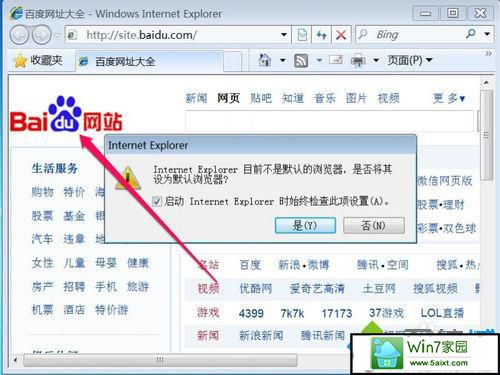Open the 腾讯新闻 link
This screenshot has width=500, height=375.
323,335
